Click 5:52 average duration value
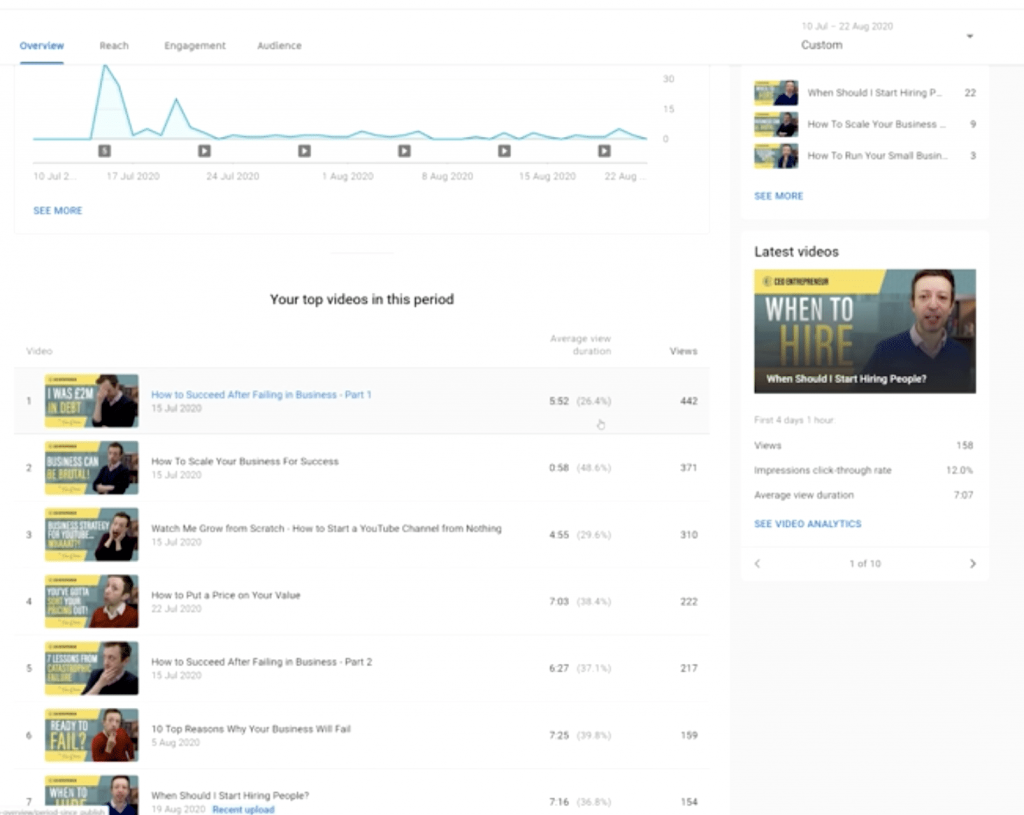 (x=559, y=401)
